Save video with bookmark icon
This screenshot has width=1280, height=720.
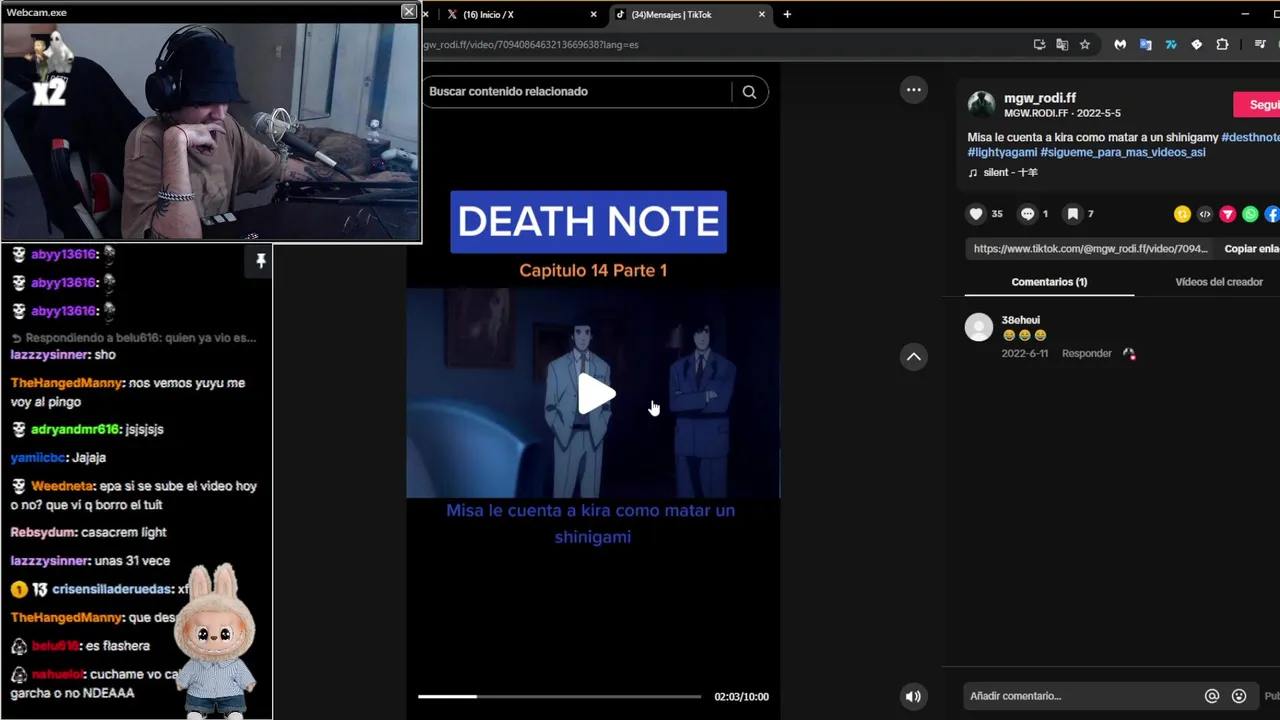[1072, 214]
